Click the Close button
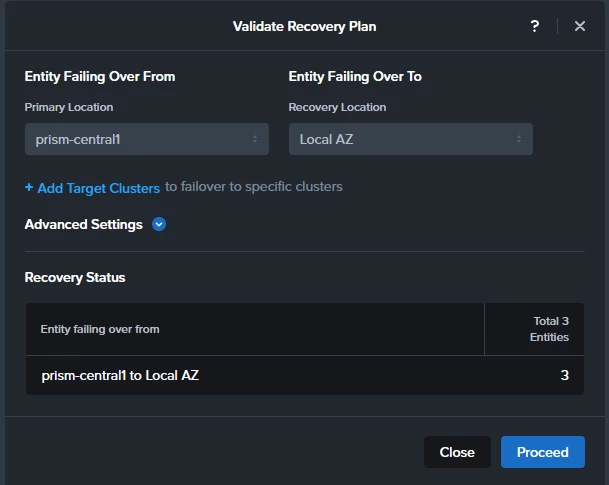This screenshot has width=609, height=485. 457,452
